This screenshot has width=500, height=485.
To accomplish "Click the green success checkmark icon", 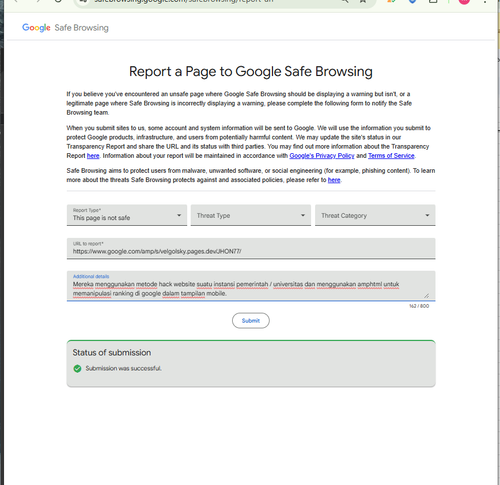I will (77, 368).
